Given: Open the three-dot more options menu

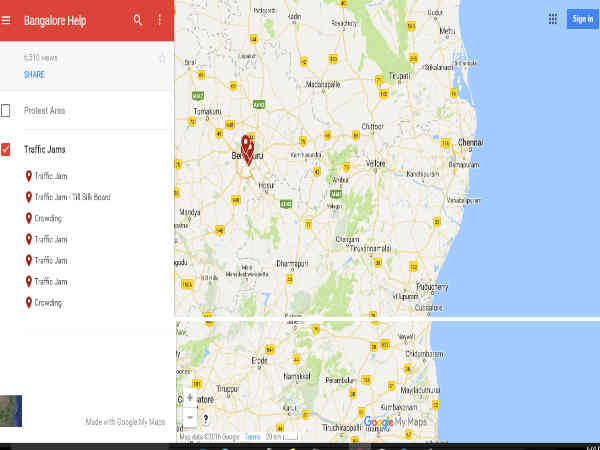Looking at the screenshot, I should click(x=159, y=20).
